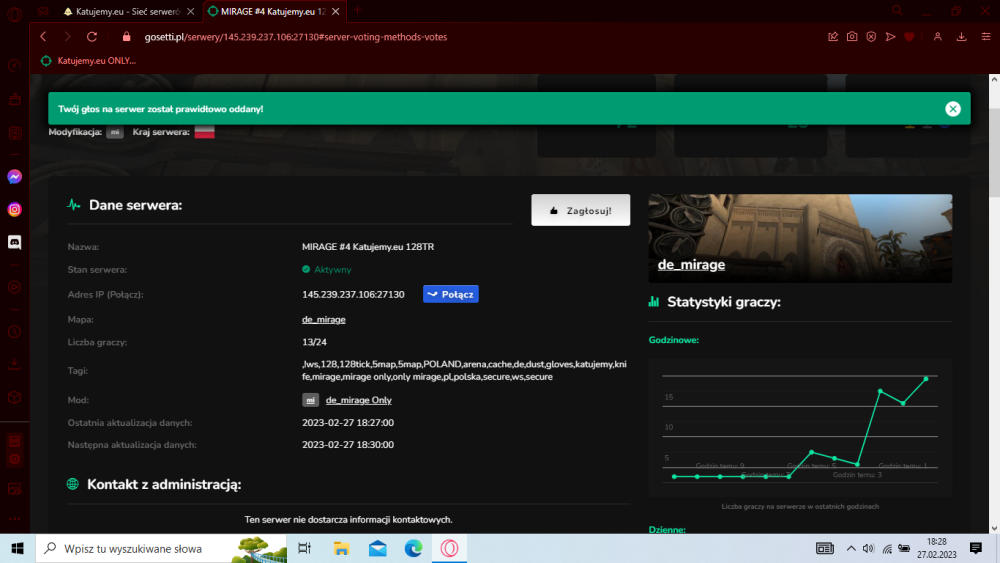The width and height of the screenshot is (1000, 563).
Task: Click the page vertical scrollbar up arrow
Action: click(x=994, y=80)
